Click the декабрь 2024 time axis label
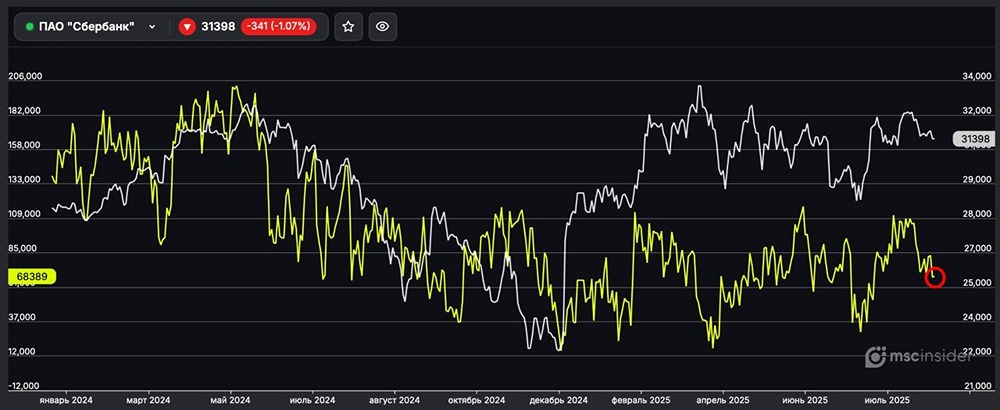This screenshot has height=410, width=1000. [x=559, y=400]
